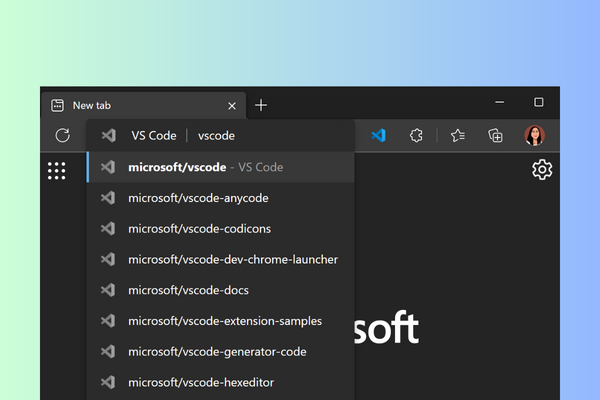Open the Favorites star icon
Screen dimensions: 600x400
(x=458, y=136)
